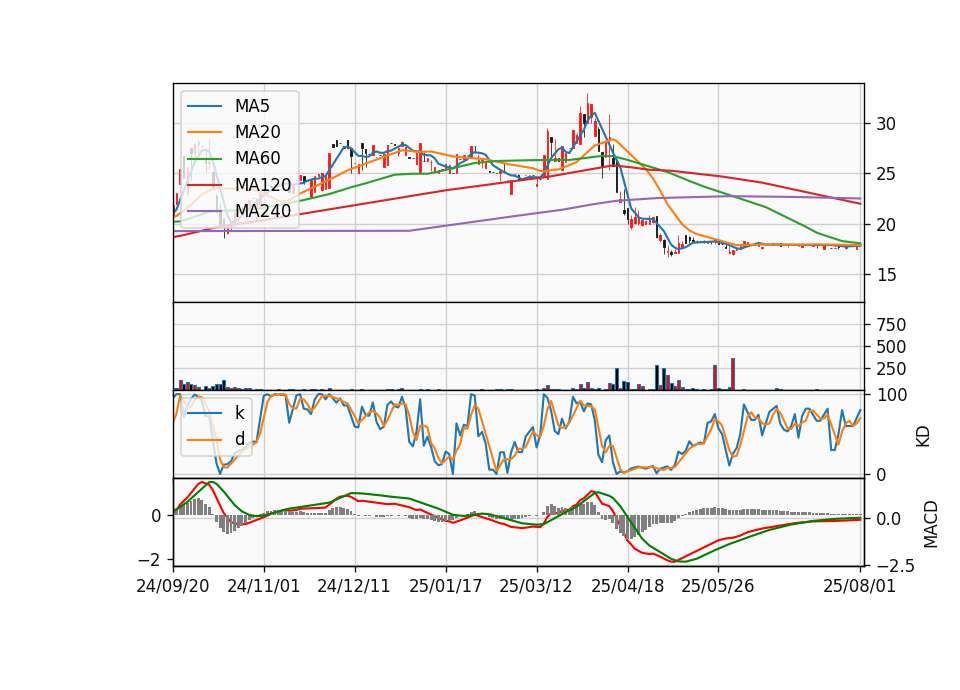Click the MA20 legend label

pyautogui.click(x=257, y=132)
